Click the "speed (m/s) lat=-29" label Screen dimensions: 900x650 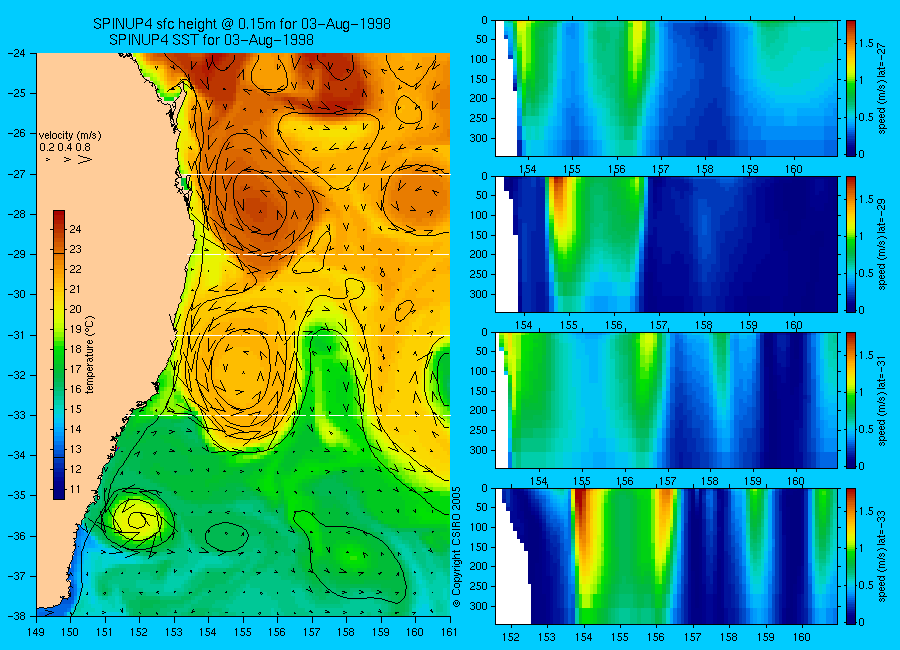(882, 244)
